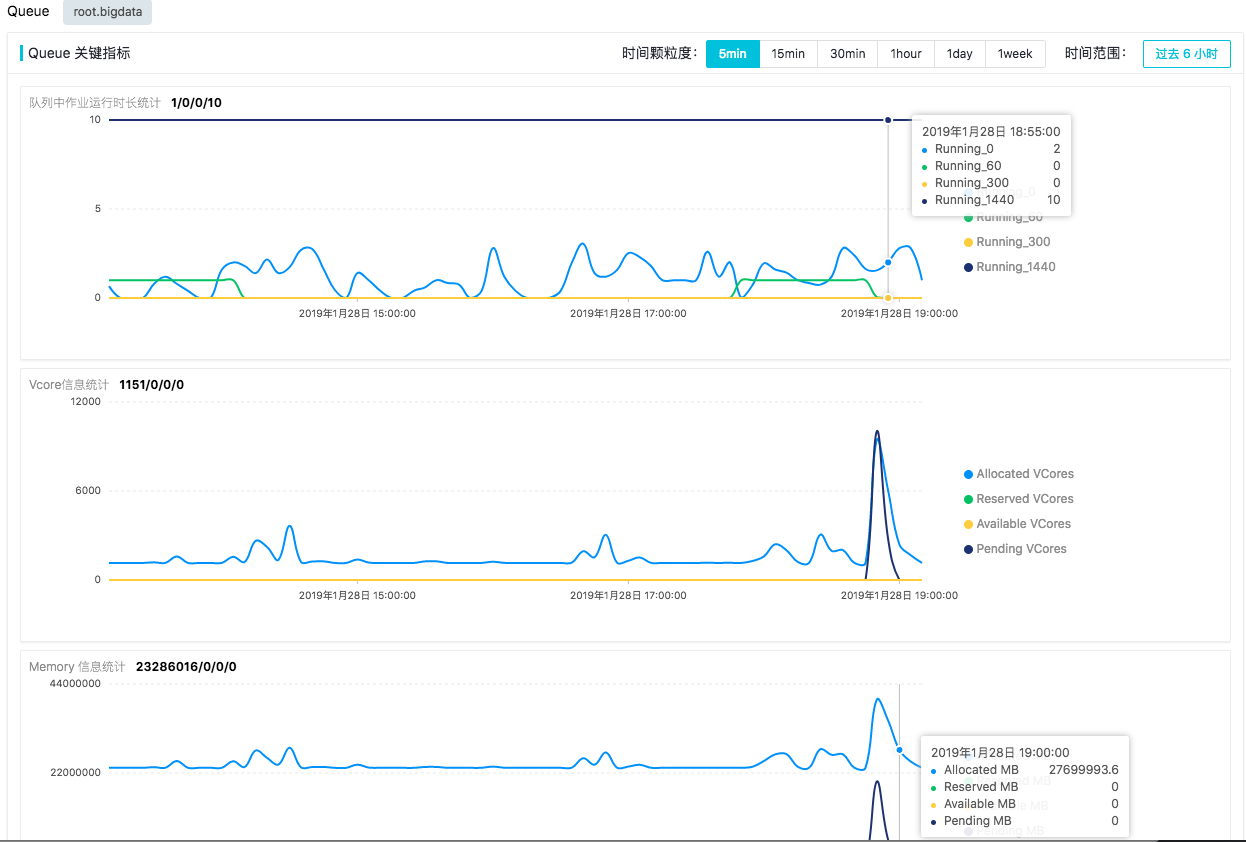This screenshot has width=1246, height=842.
Task: Click the 27699993.6 Allocated MB tooltip value
Action: 1083,770
